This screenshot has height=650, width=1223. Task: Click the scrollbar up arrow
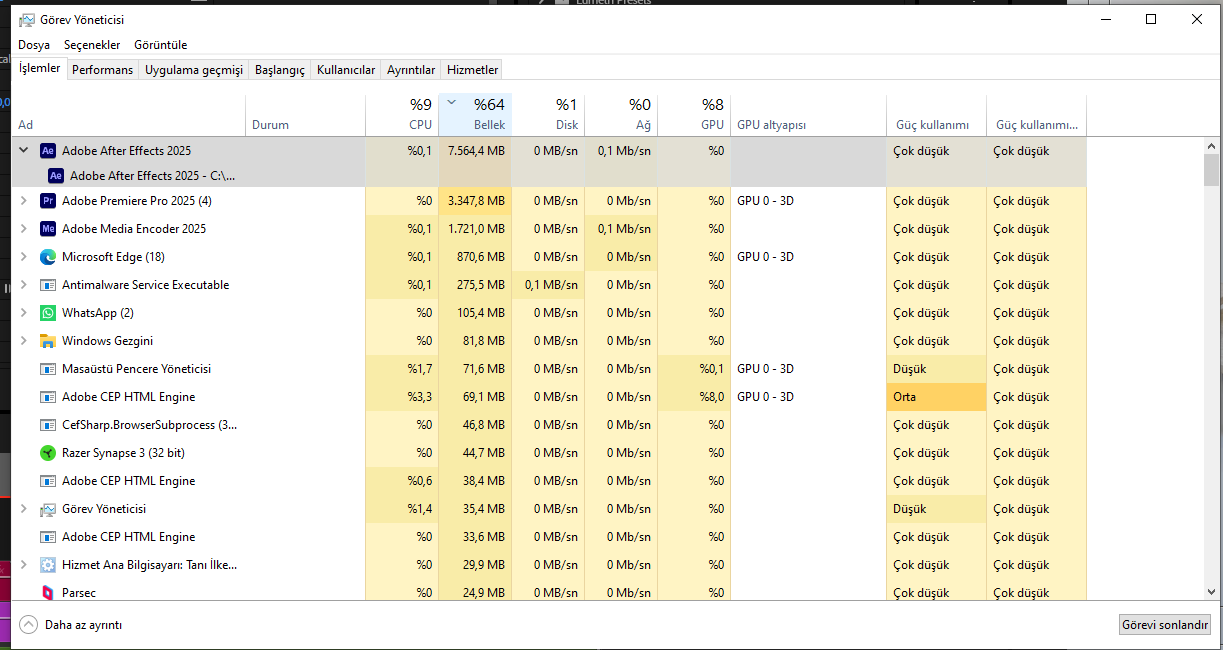tap(1212, 146)
